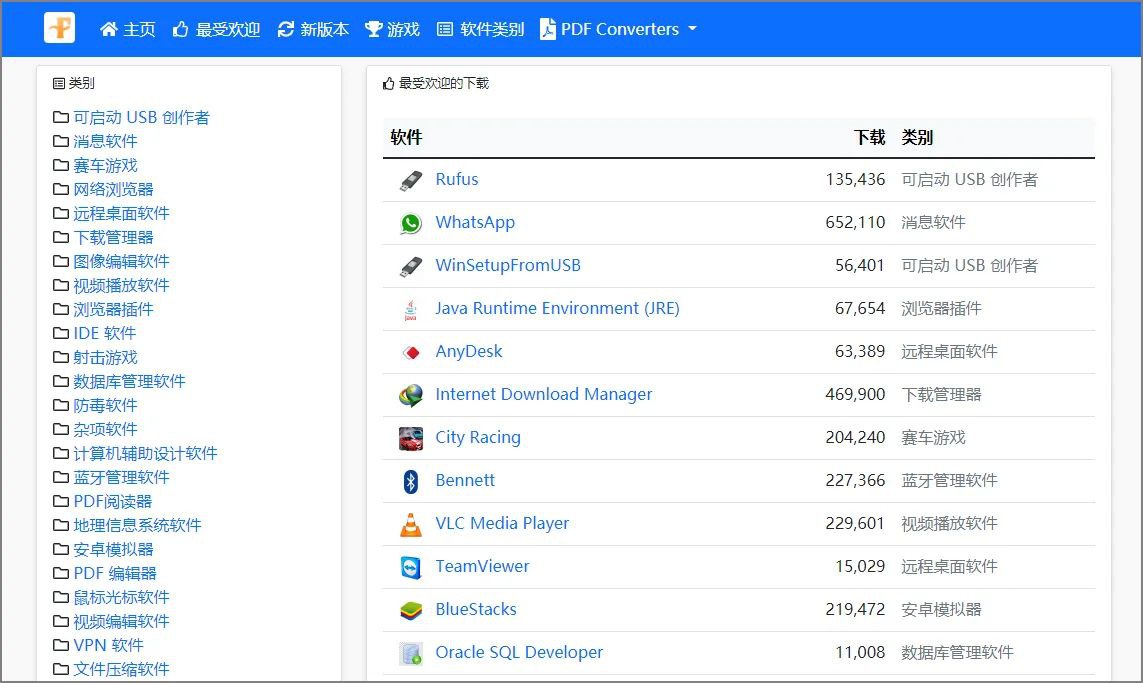The image size is (1143, 683).
Task: Click the Bluetooth icon beside Bennett
Action: tap(409, 480)
